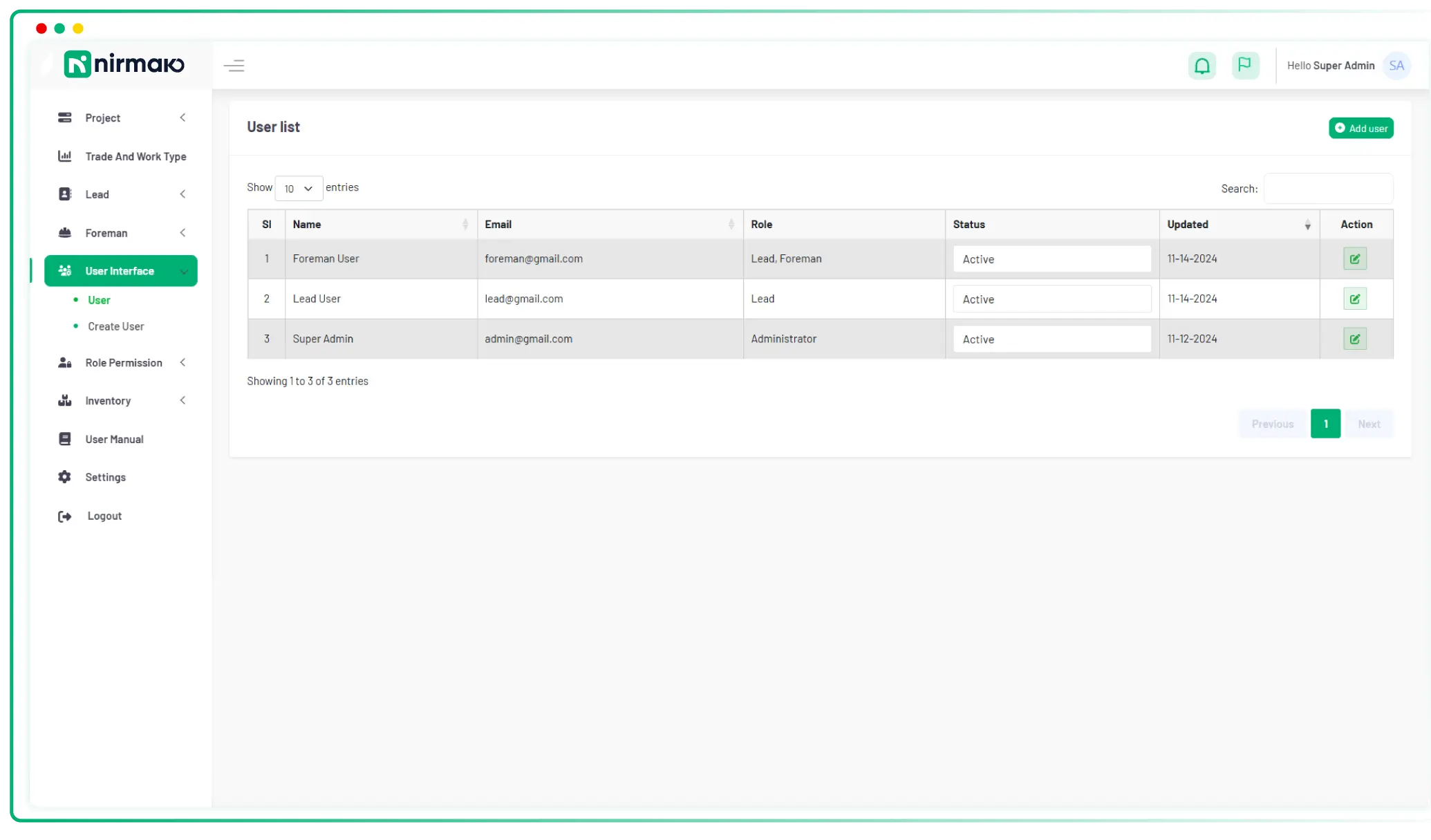Click the Add user button
1431x840 pixels.
(1360, 128)
